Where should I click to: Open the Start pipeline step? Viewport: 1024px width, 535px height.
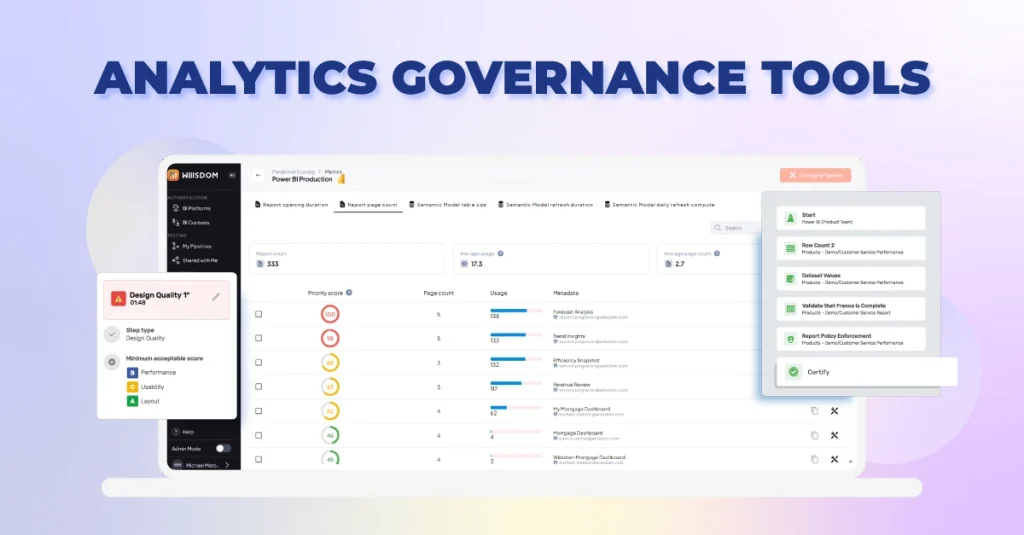tap(851, 218)
